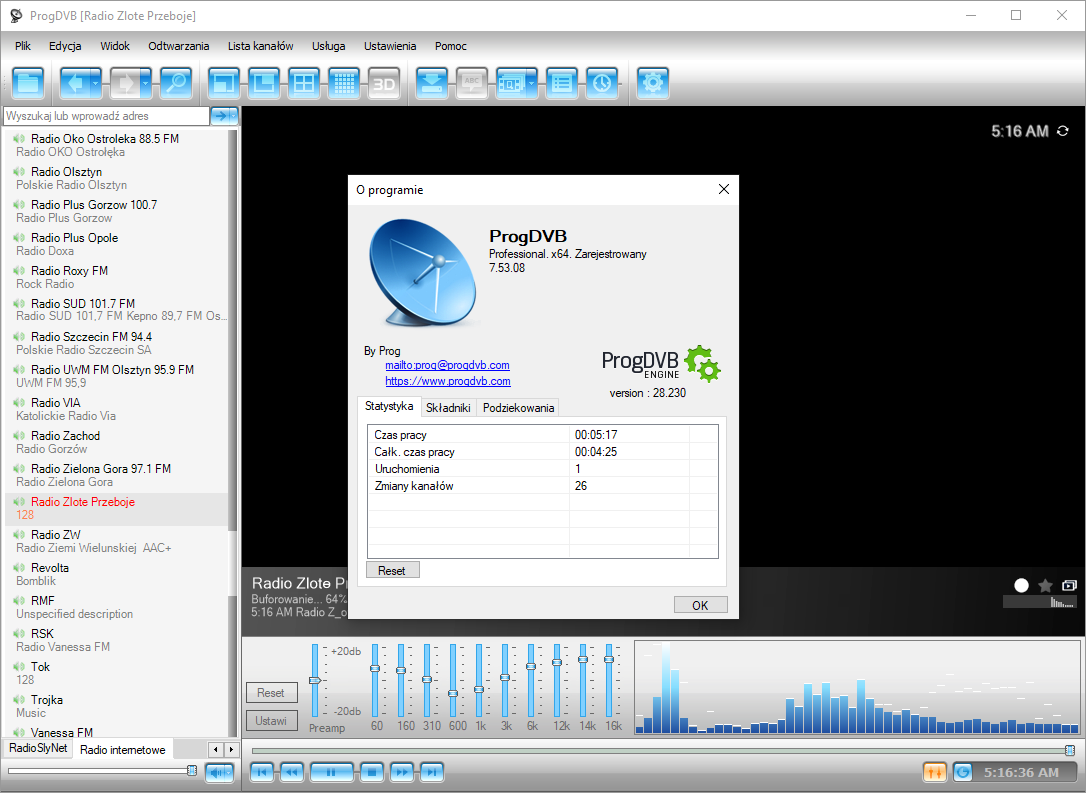The image size is (1086, 793).
Task: Open the Plik menu
Action: pyautogui.click(x=23, y=46)
